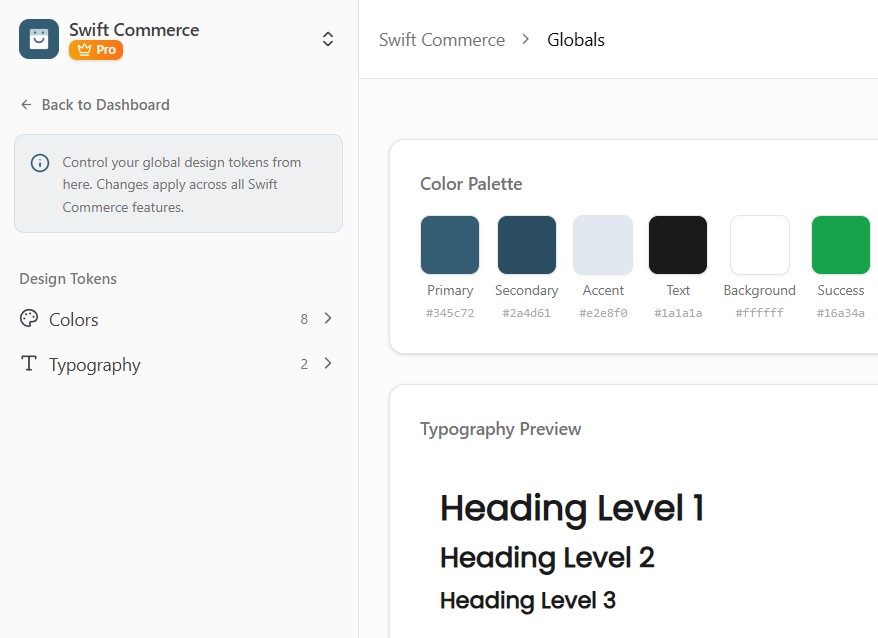
Task: Open the Colors design tokens item
Action: [x=74, y=320]
